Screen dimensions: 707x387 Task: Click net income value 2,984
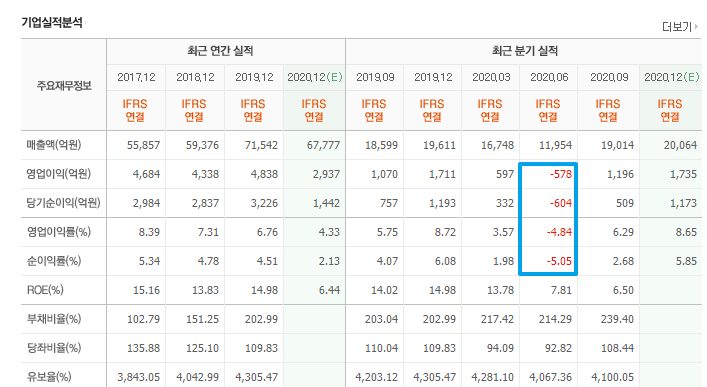(x=147, y=203)
